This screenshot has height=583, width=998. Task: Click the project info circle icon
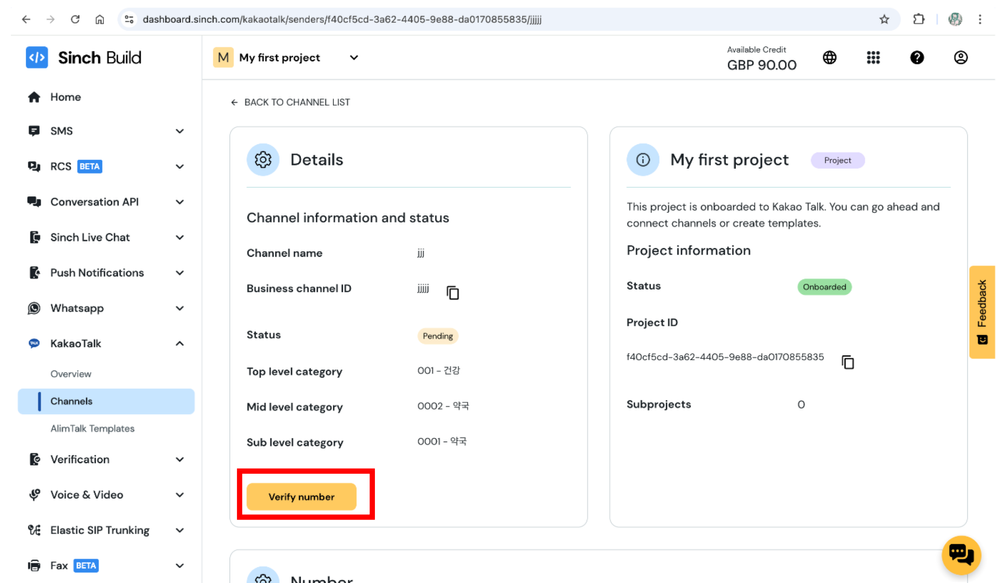(x=643, y=160)
